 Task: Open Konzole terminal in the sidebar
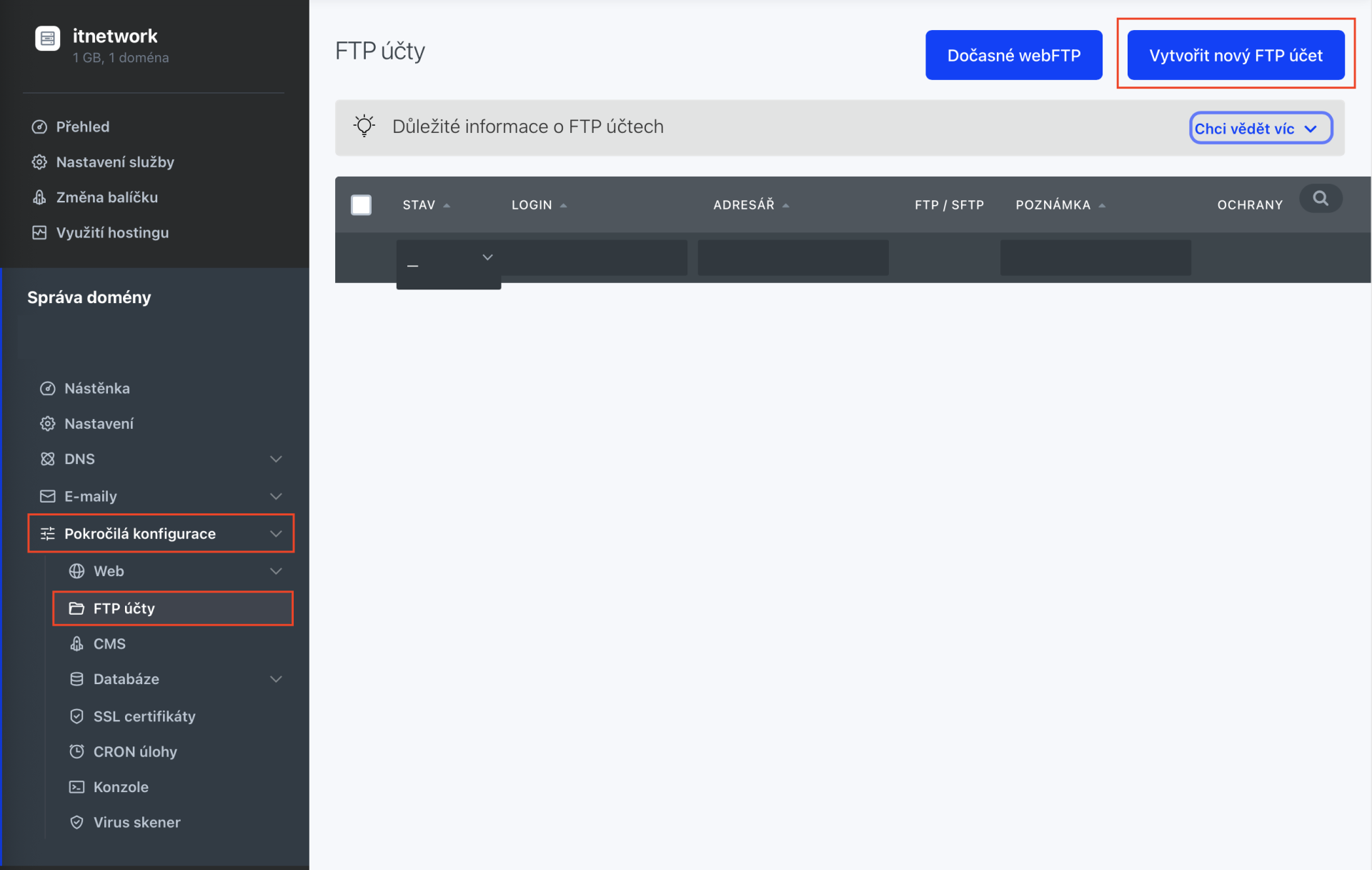121,787
